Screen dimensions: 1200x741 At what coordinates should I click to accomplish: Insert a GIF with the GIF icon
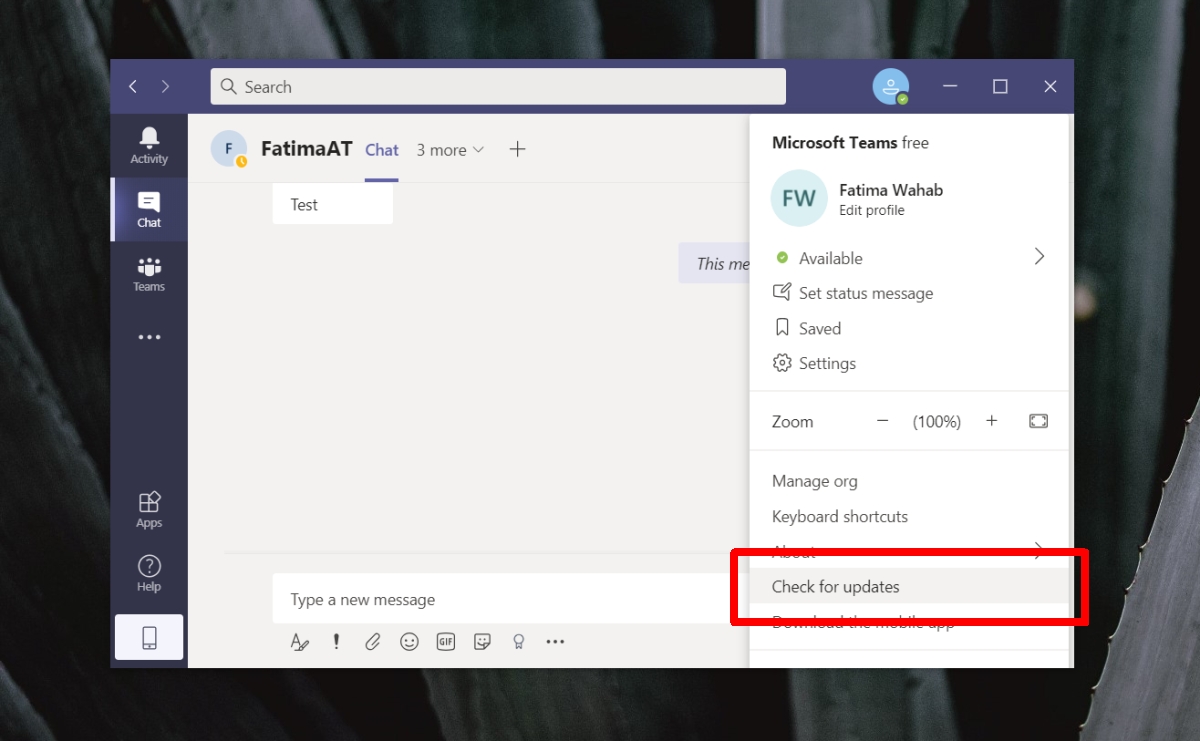coord(445,642)
